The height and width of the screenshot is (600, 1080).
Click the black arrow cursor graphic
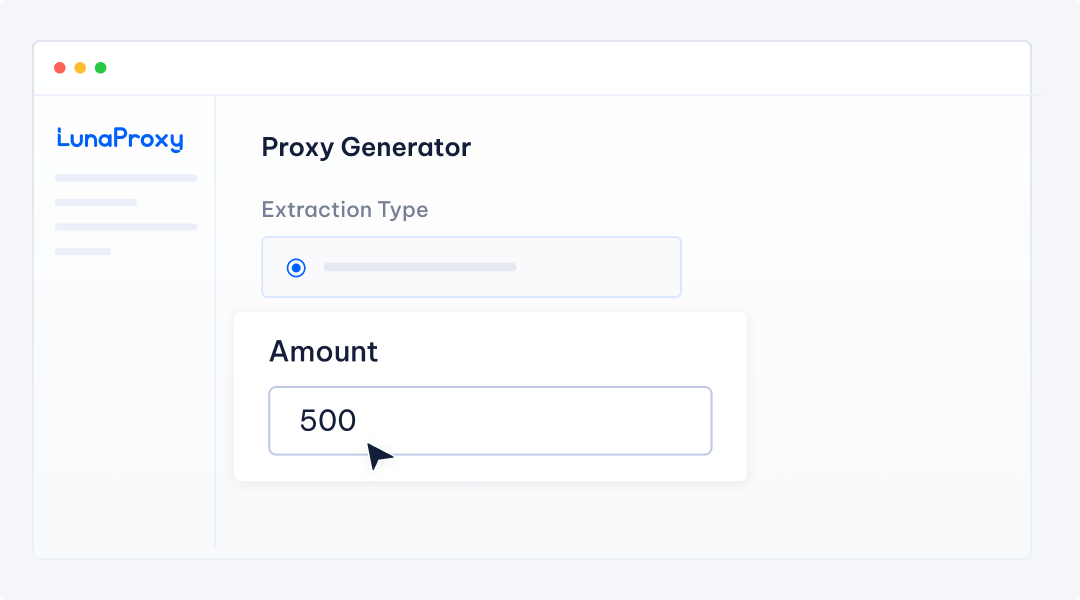pyautogui.click(x=378, y=456)
